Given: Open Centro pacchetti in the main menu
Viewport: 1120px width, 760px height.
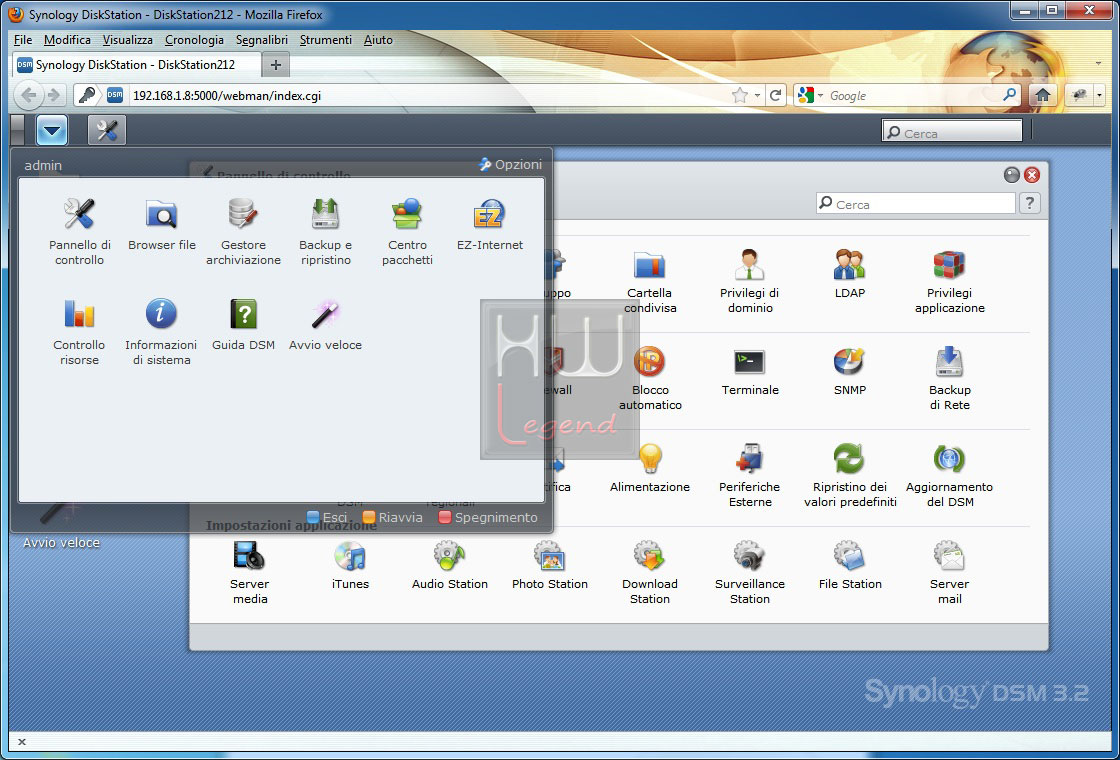Looking at the screenshot, I should [x=407, y=231].
